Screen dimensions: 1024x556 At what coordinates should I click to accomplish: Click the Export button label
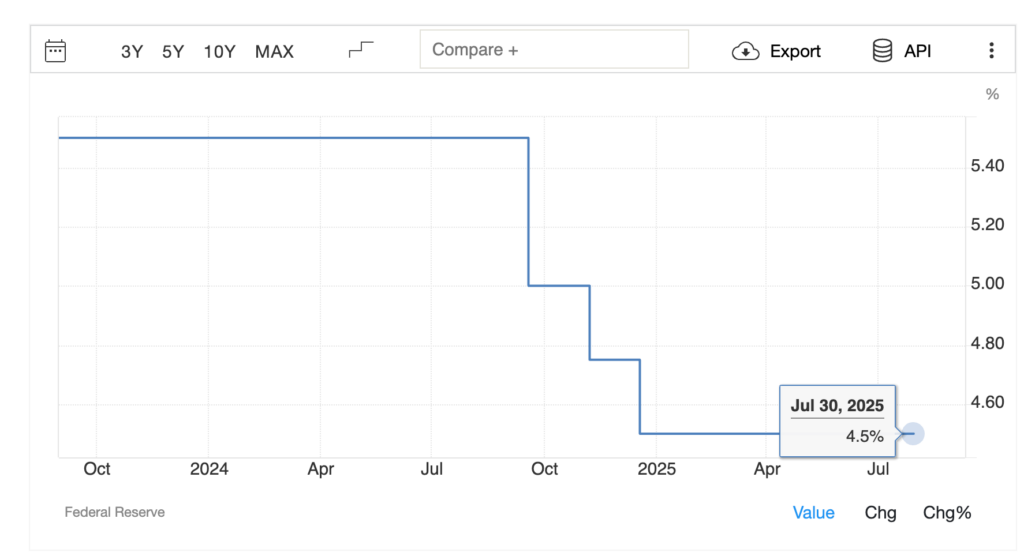tap(795, 52)
